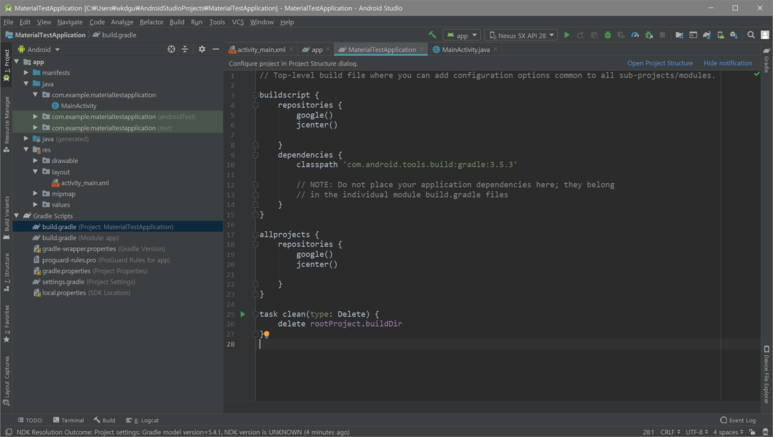This screenshot has width=773, height=437.
Task: Run the app with green play button
Action: pos(566,35)
